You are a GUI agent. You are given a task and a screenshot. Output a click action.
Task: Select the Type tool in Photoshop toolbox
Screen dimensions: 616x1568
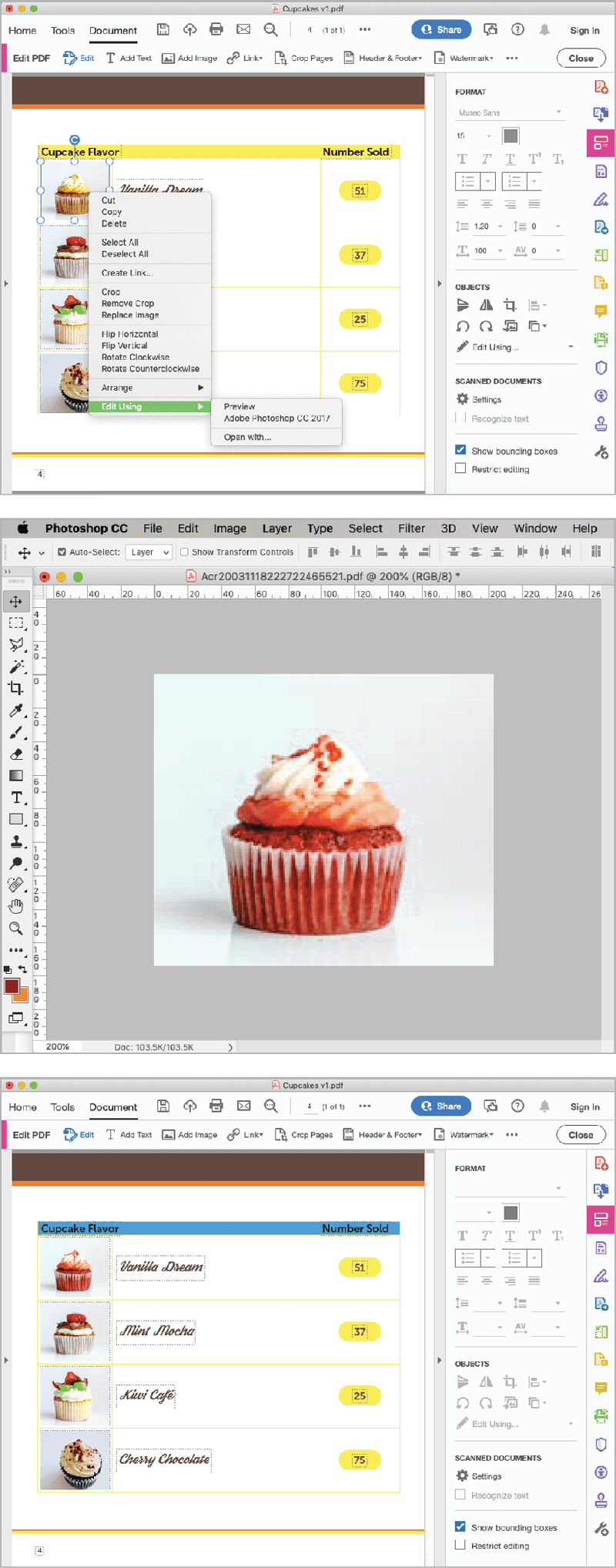[x=16, y=797]
